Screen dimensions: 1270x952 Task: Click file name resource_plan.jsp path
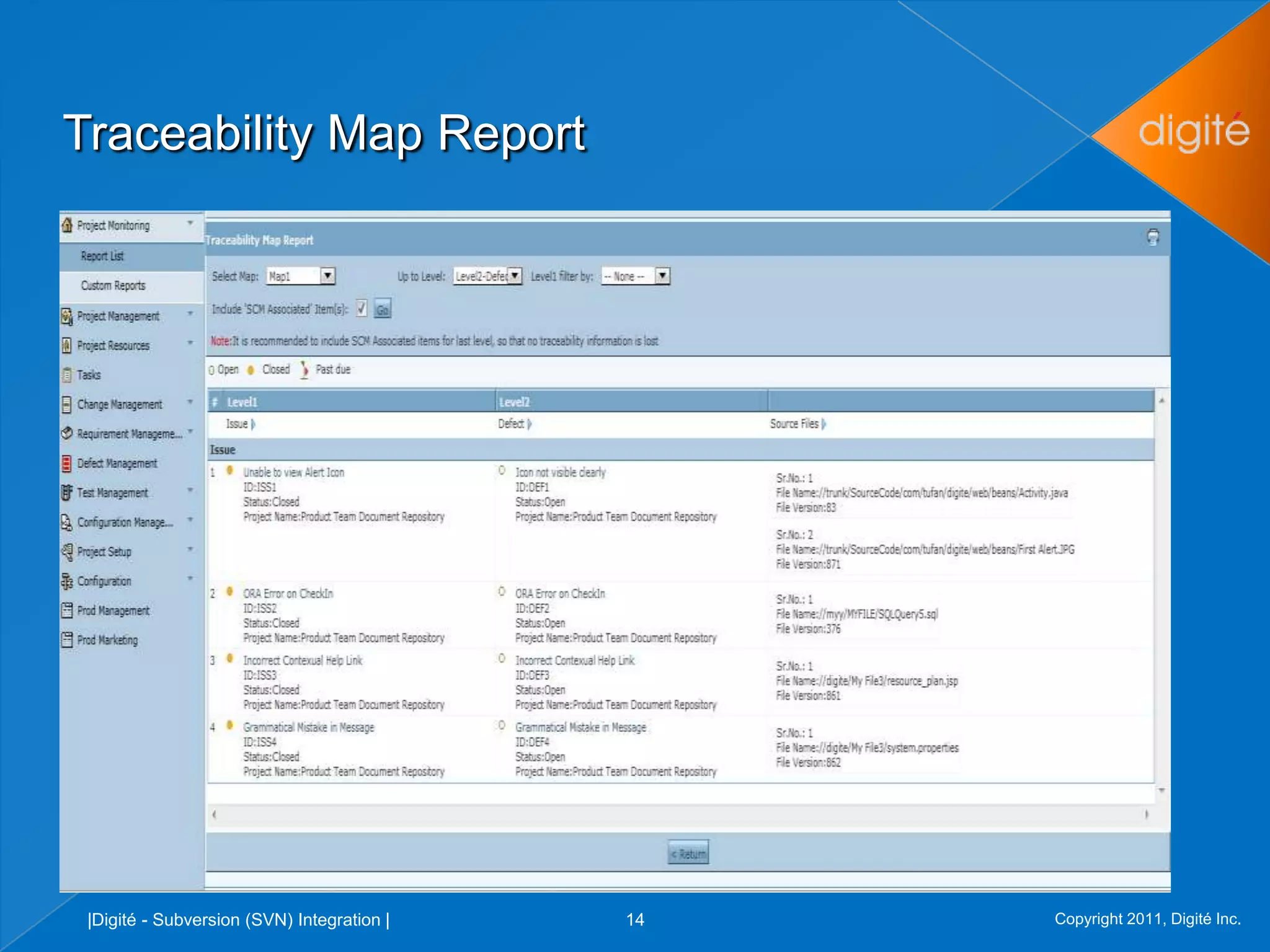pyautogui.click(x=867, y=681)
